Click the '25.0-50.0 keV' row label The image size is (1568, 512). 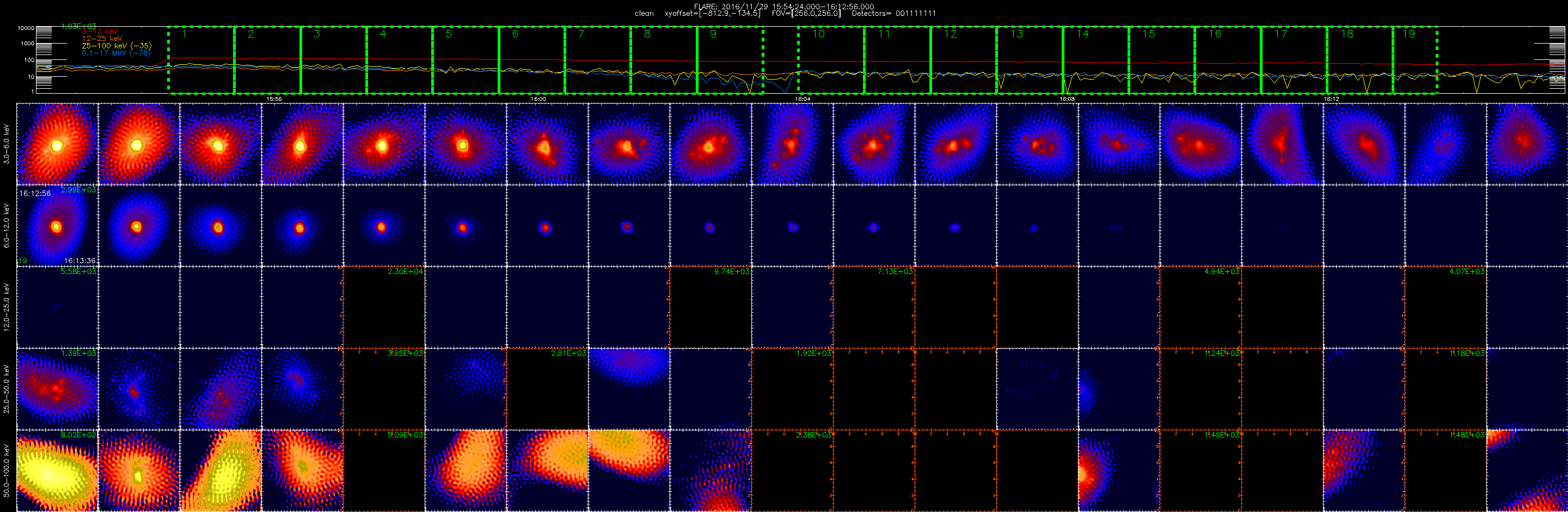pyautogui.click(x=7, y=389)
